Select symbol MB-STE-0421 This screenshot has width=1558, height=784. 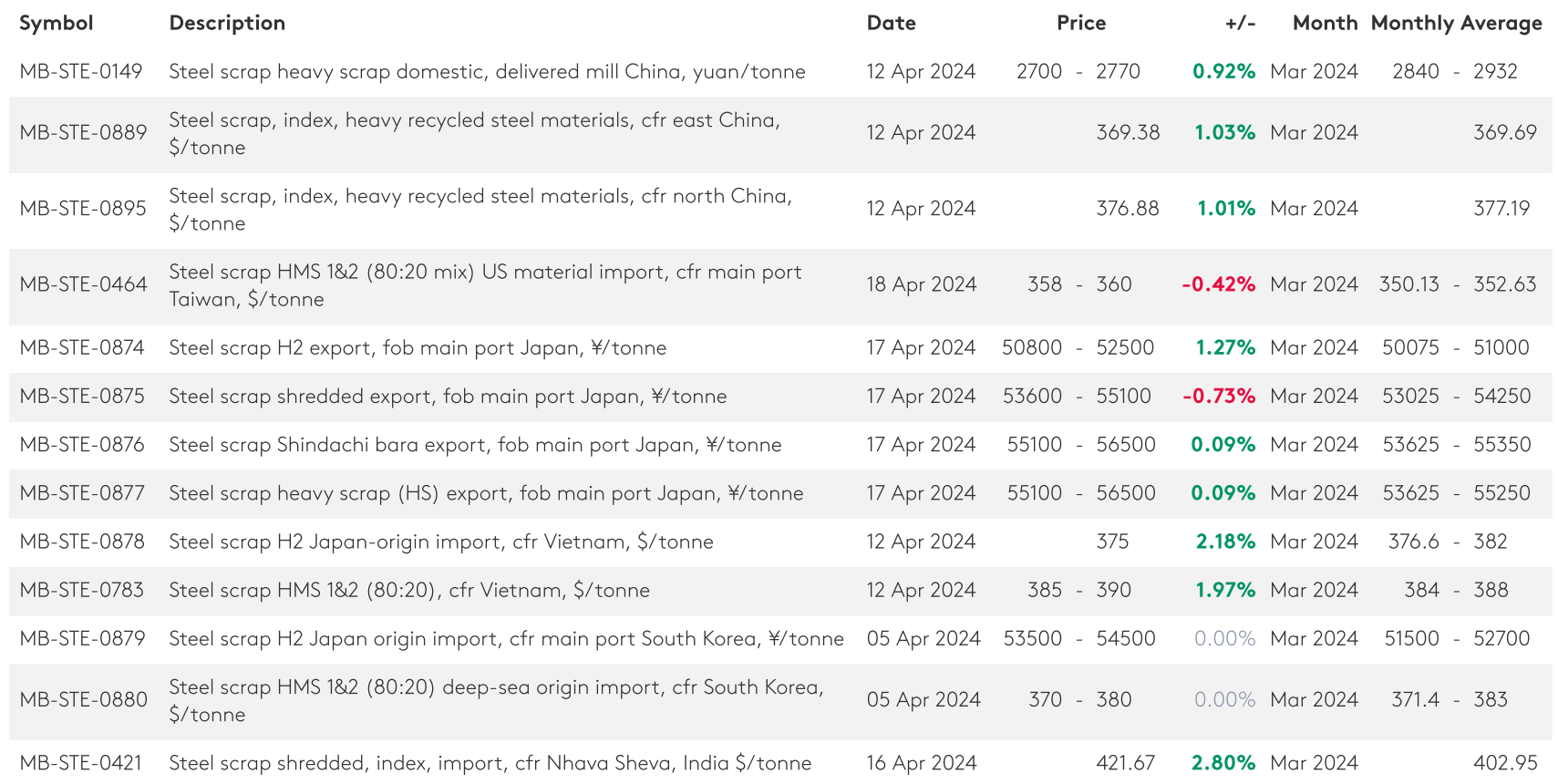[81, 763]
